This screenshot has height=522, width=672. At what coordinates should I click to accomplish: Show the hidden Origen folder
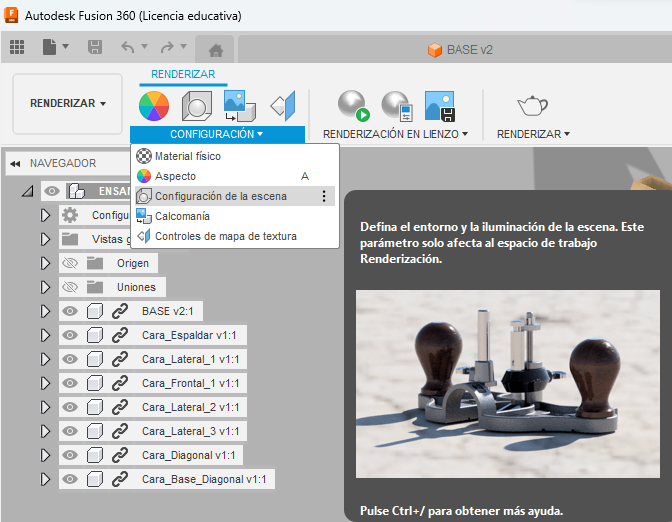point(70,263)
